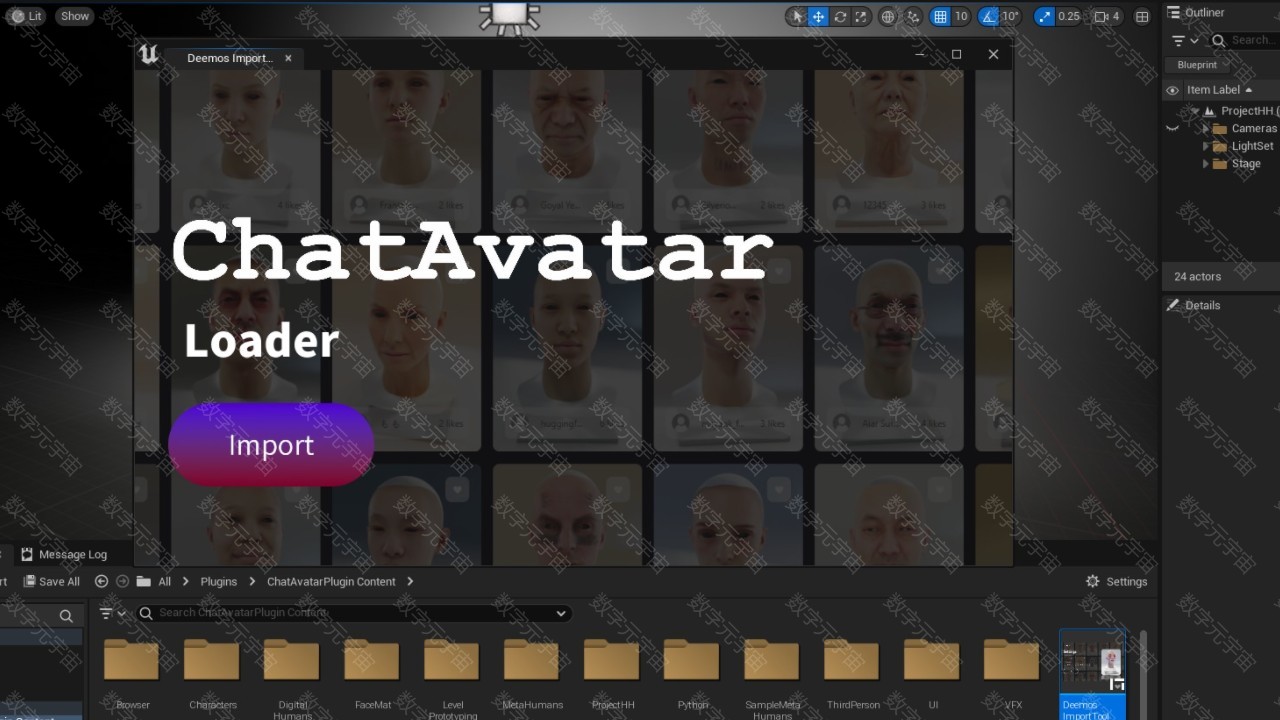The image size is (1280, 720).
Task: Open the rotation snap 10° dropdown
Action: coord(1010,16)
